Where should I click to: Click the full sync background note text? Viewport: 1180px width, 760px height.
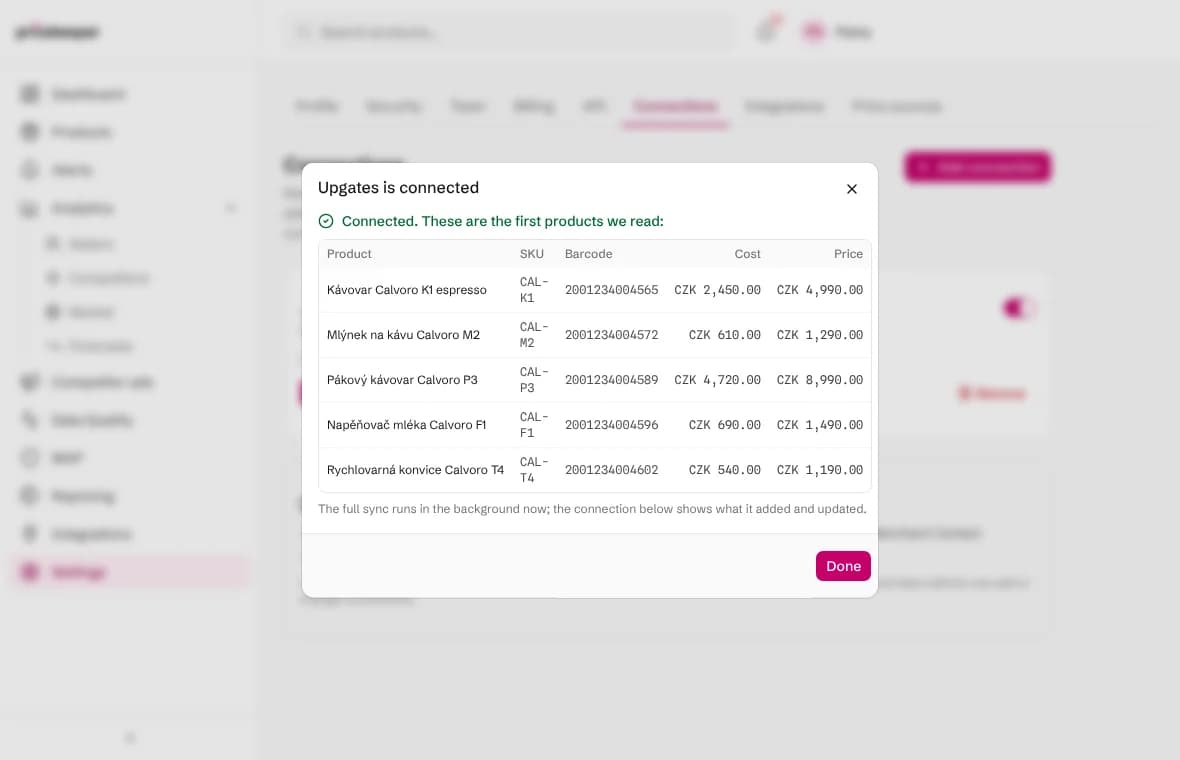point(592,509)
